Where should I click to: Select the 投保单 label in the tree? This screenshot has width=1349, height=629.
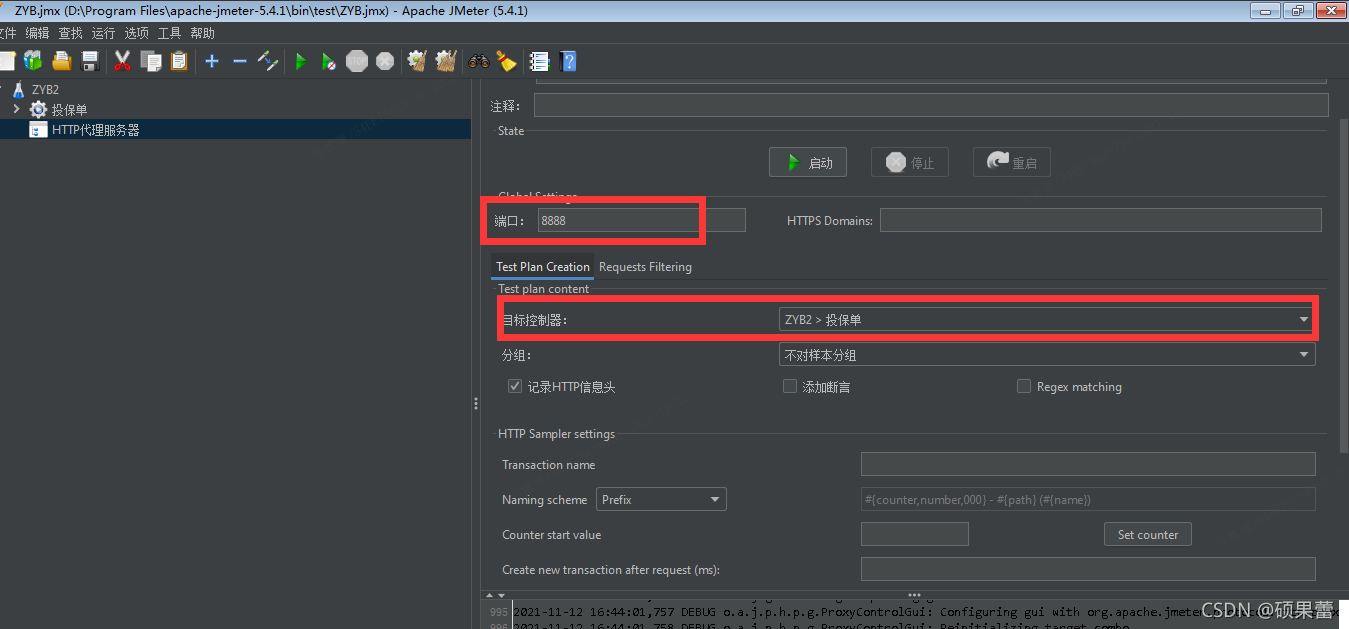pos(70,110)
